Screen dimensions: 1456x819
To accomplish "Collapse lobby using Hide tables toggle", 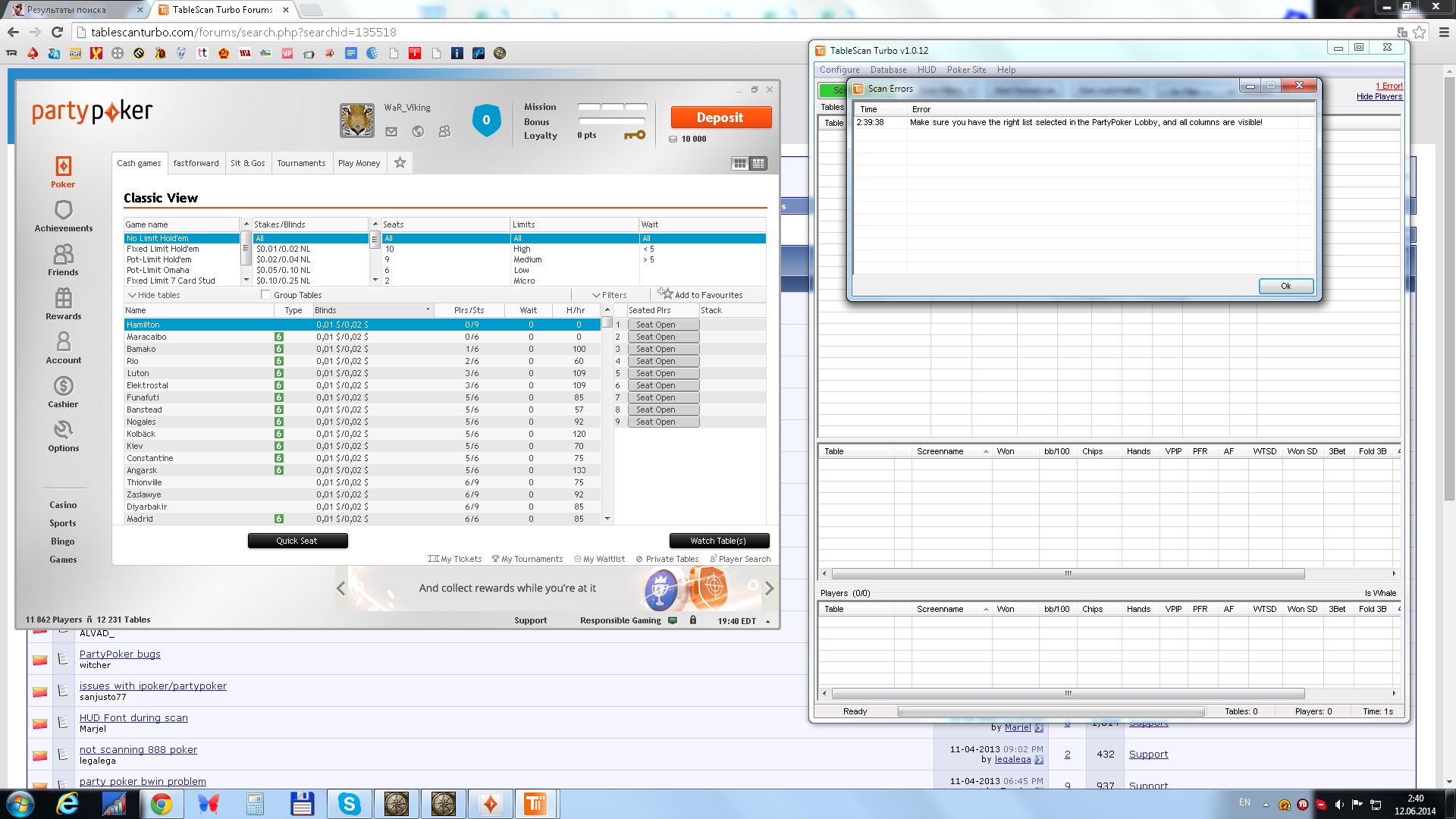I will 154,295.
